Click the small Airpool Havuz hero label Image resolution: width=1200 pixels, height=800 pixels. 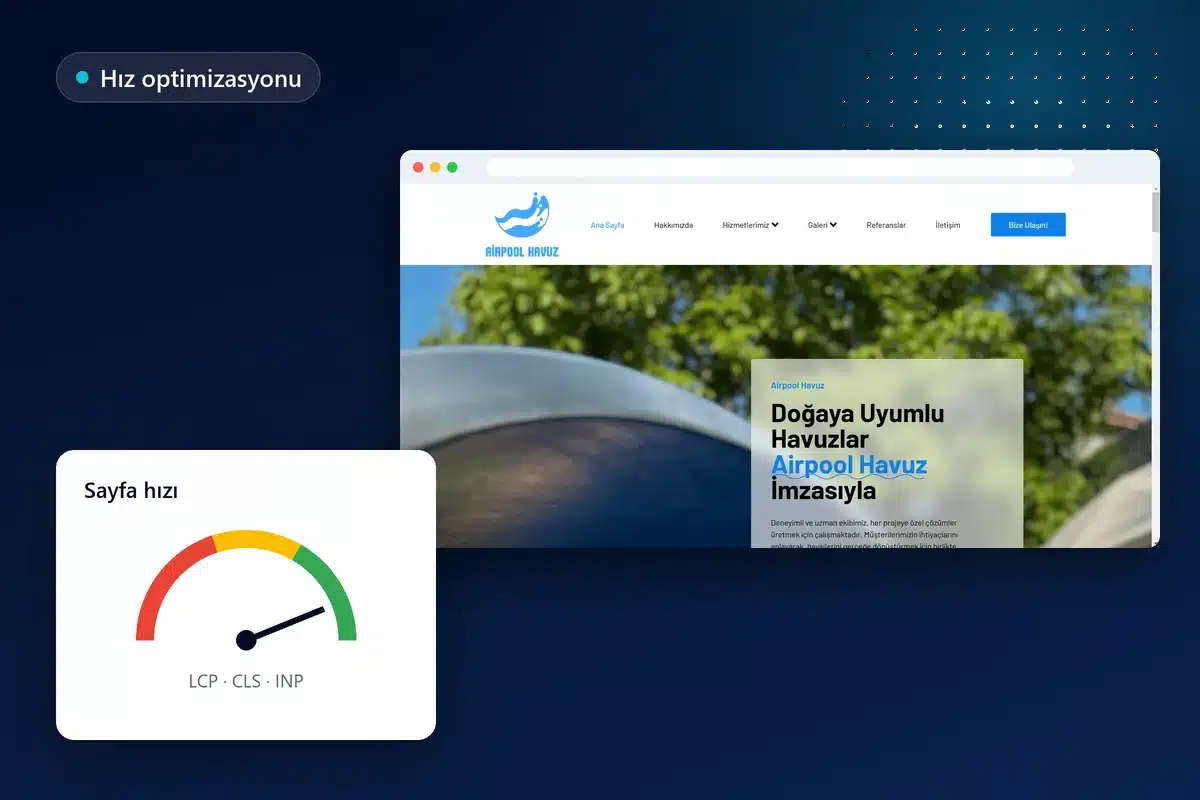(797, 385)
